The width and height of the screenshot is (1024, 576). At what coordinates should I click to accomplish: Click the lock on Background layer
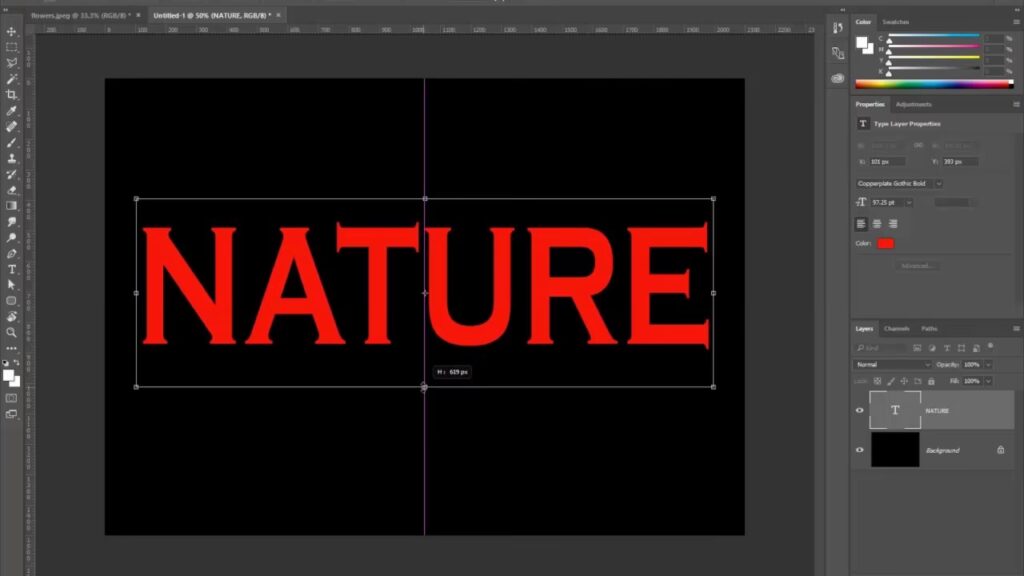(x=1000, y=450)
